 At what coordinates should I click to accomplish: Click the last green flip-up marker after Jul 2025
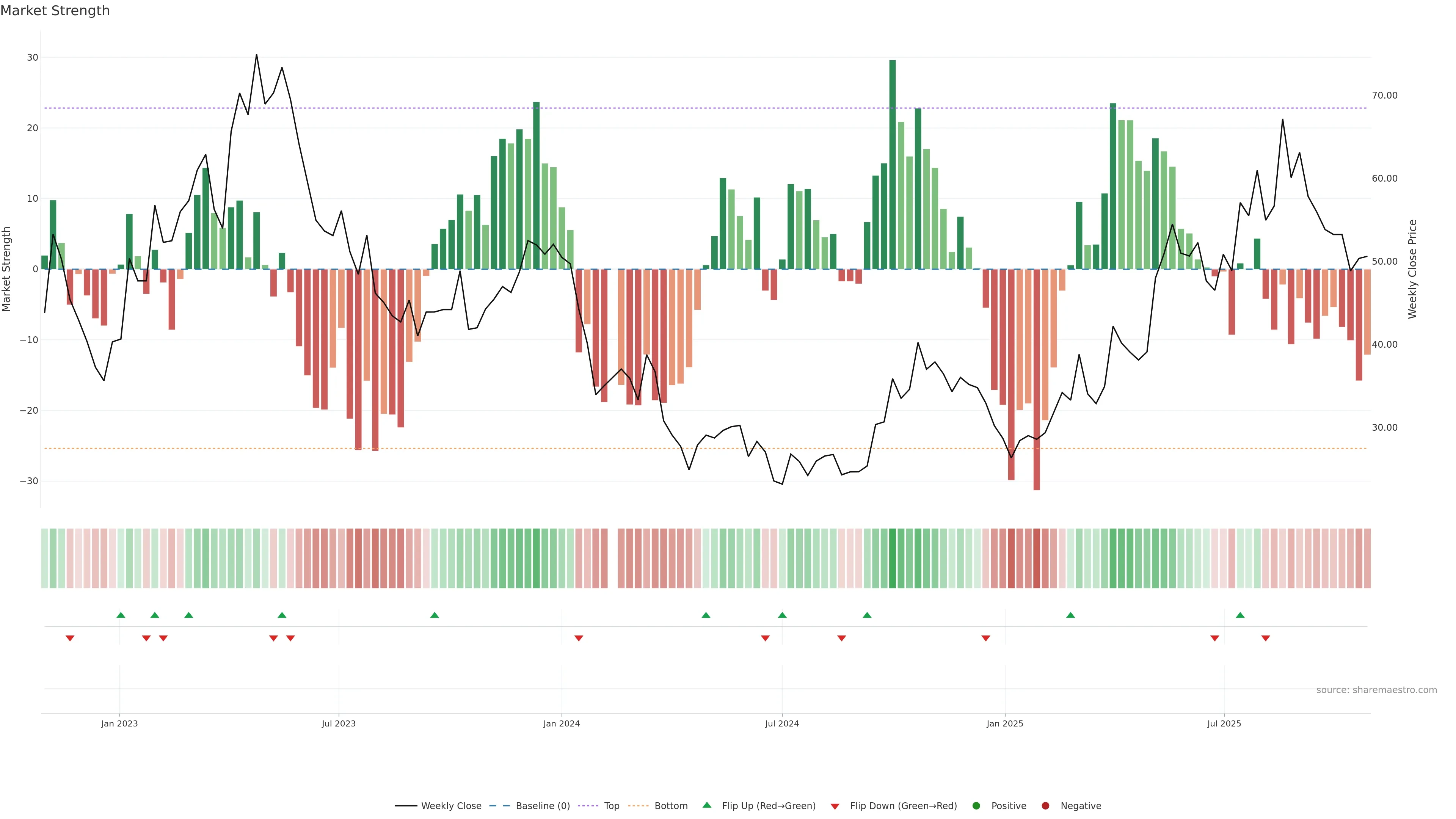coord(1240,615)
